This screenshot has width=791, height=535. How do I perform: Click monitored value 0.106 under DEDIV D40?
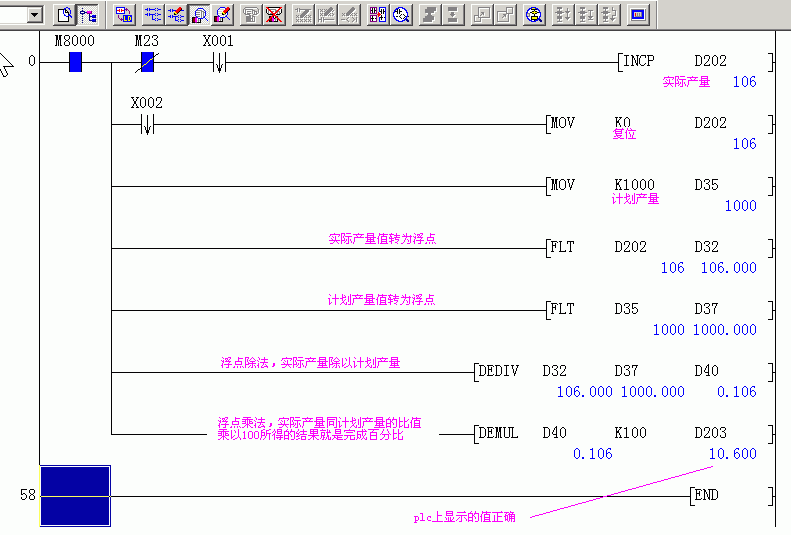737,392
